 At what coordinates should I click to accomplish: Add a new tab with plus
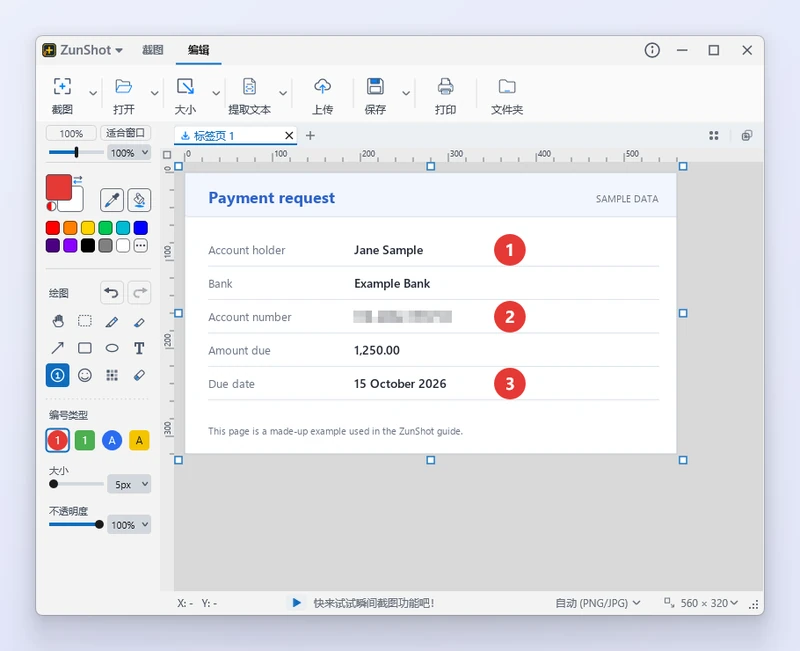click(310, 136)
